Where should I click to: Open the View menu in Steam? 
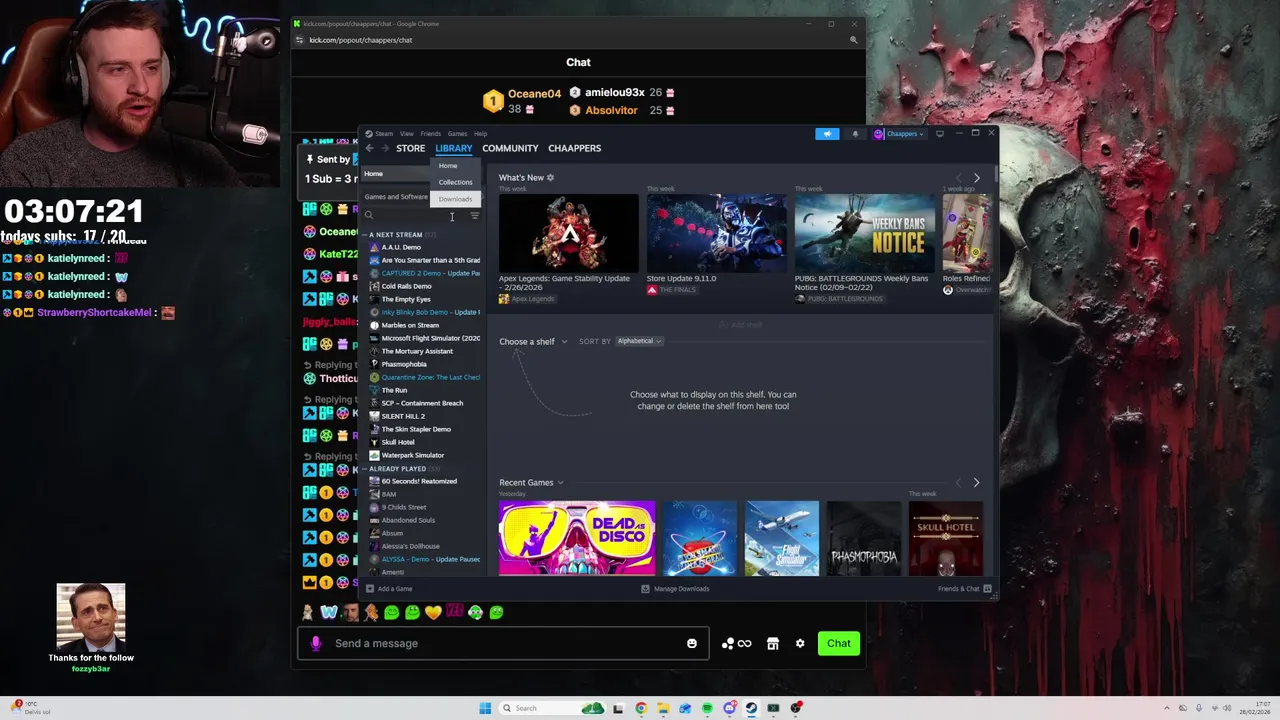coord(406,133)
